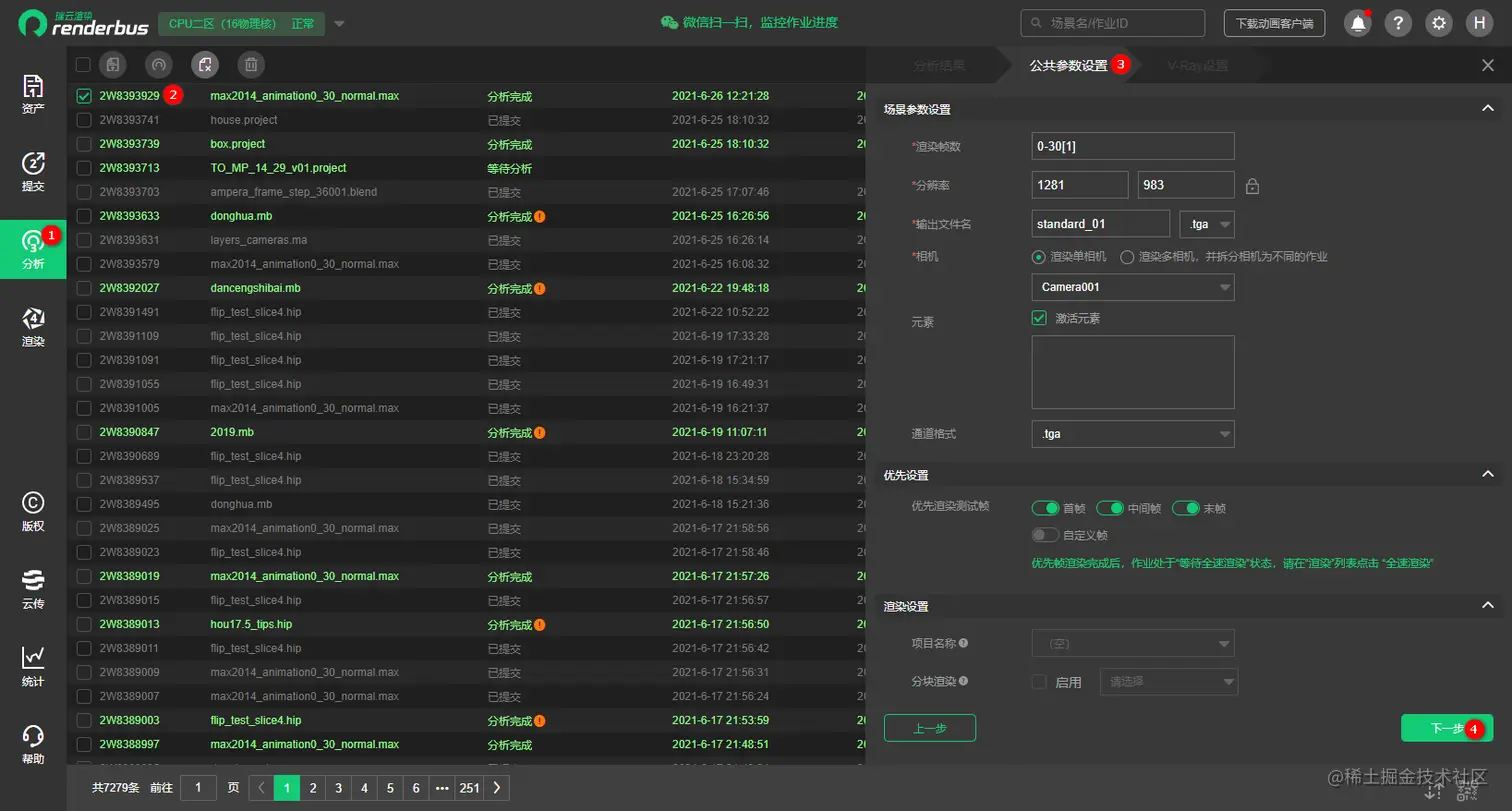The width and height of the screenshot is (1512, 811).
Task: Collapse the 优先设置 section
Action: [1488, 474]
